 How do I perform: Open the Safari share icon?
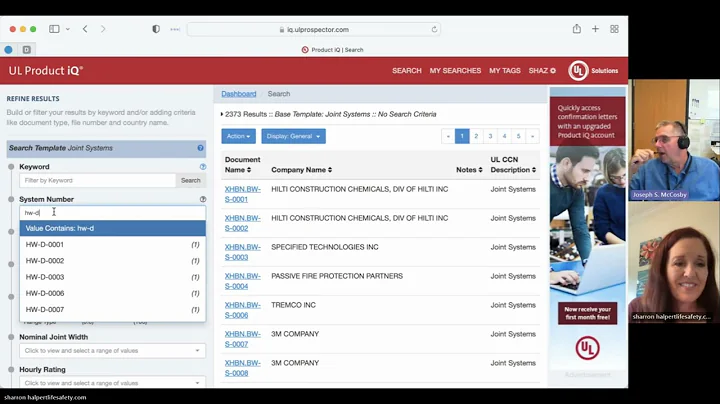(577, 29)
